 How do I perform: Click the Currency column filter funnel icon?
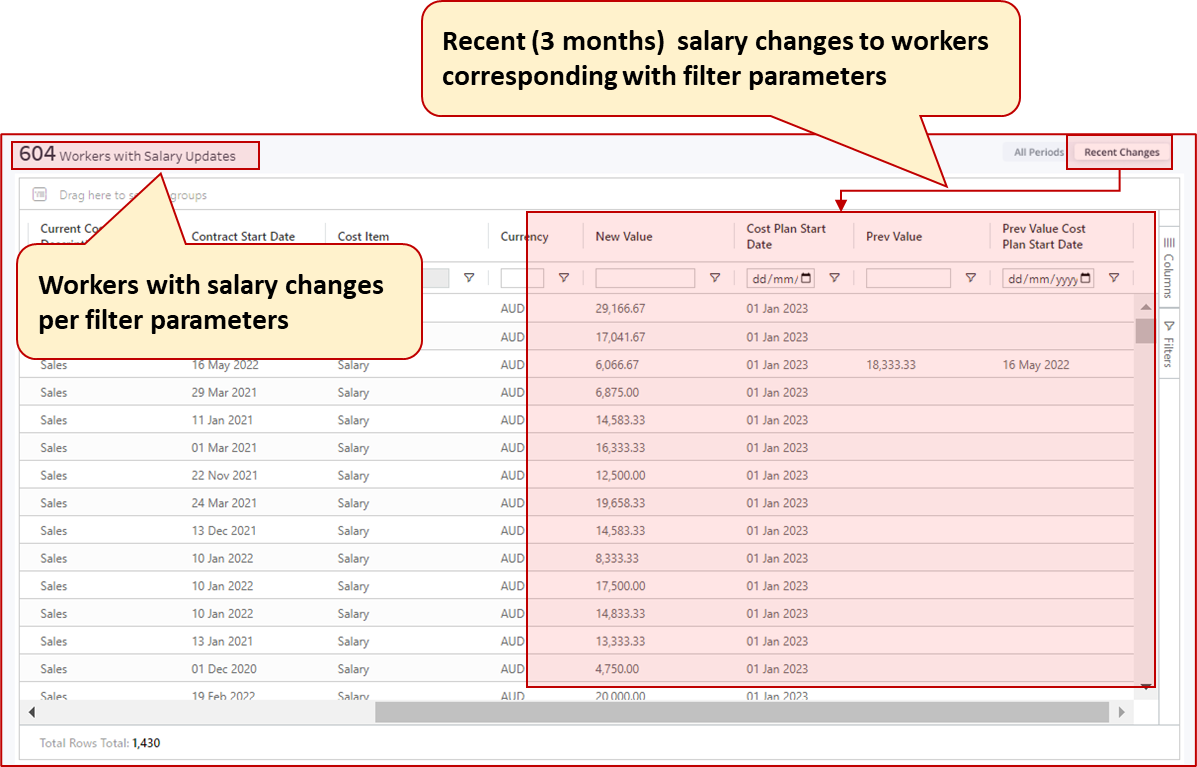coord(564,278)
